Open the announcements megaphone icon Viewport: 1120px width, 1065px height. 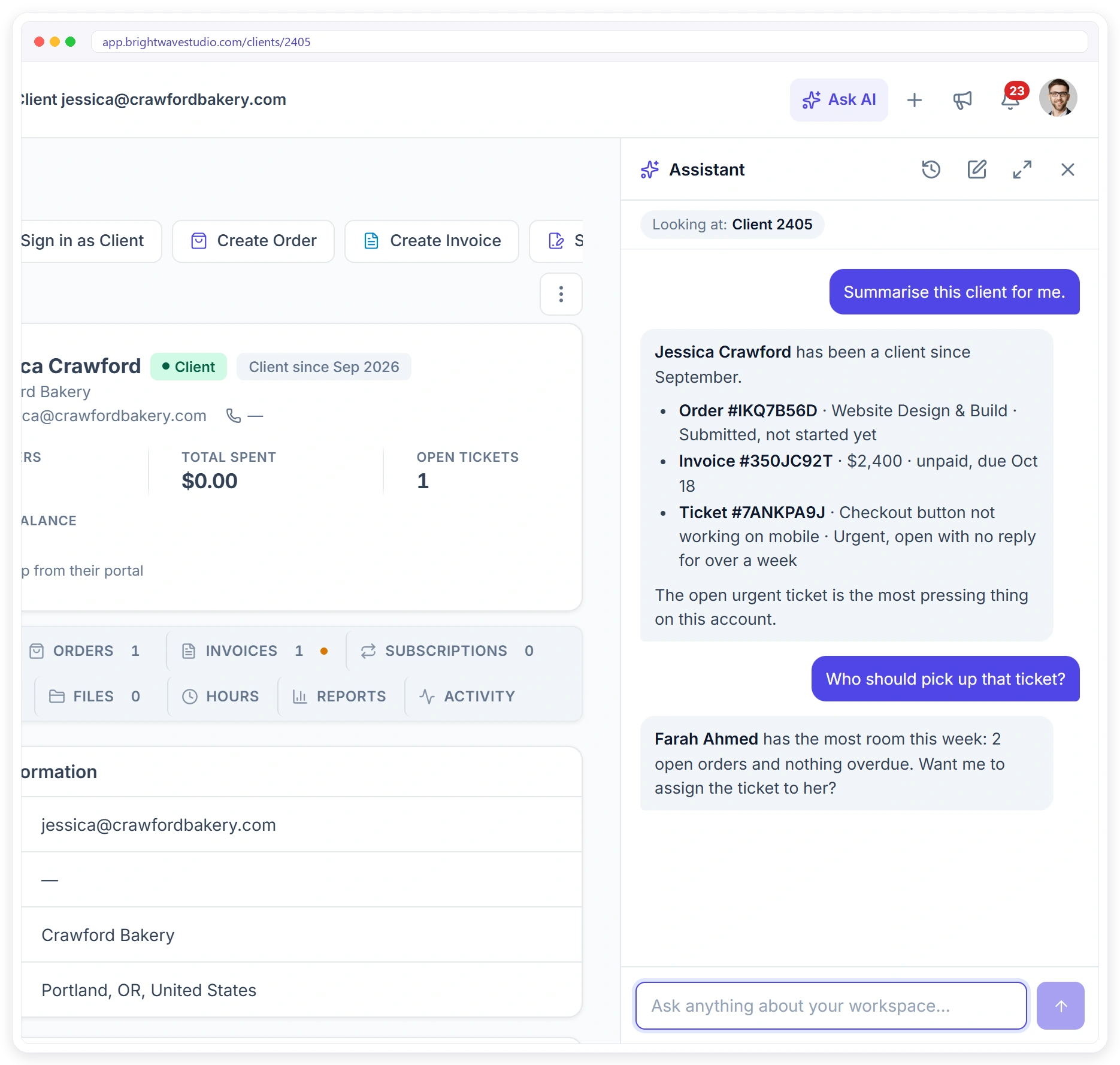pyautogui.click(x=962, y=100)
